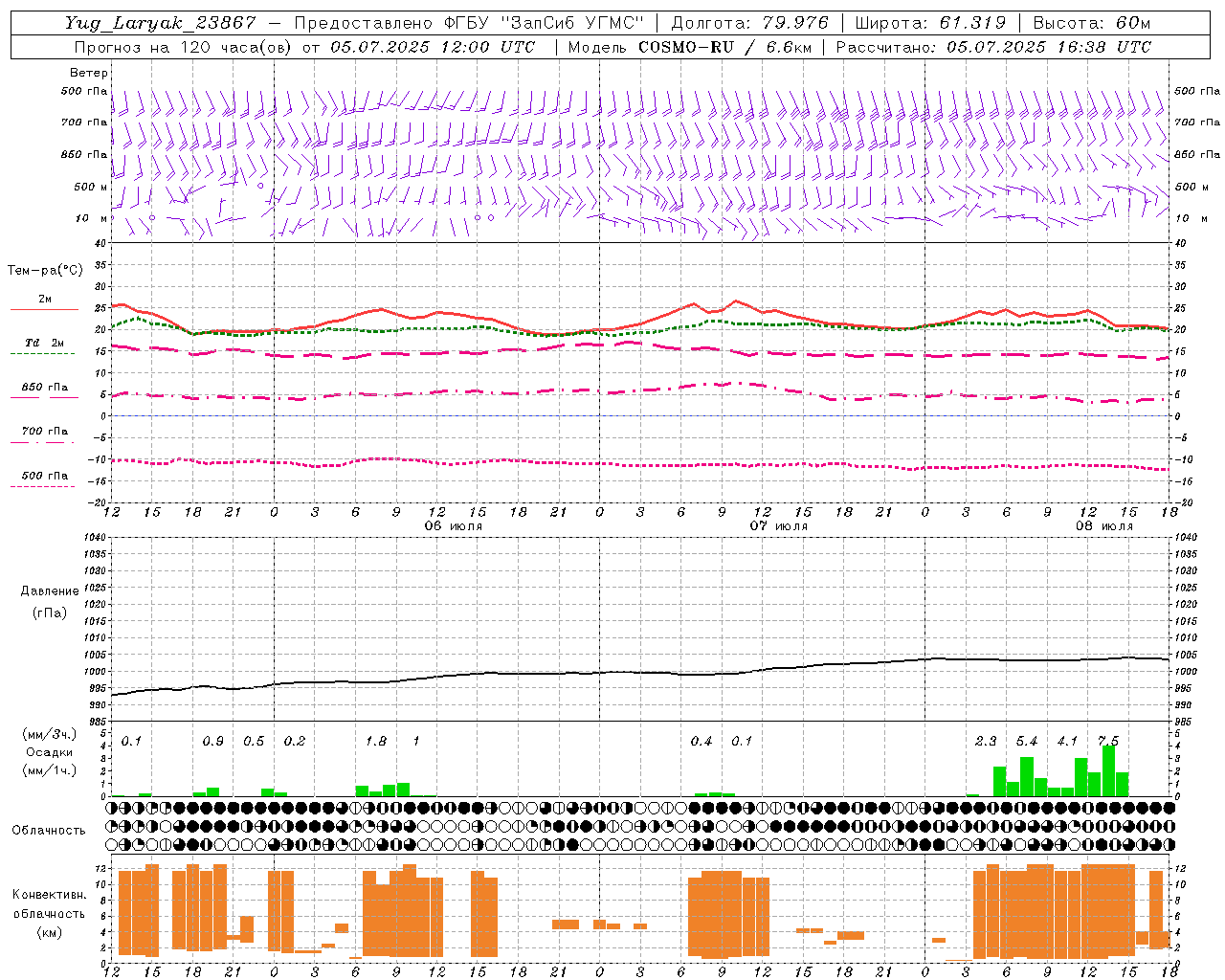Click '850 гПа' in the temperature legend

(45, 388)
